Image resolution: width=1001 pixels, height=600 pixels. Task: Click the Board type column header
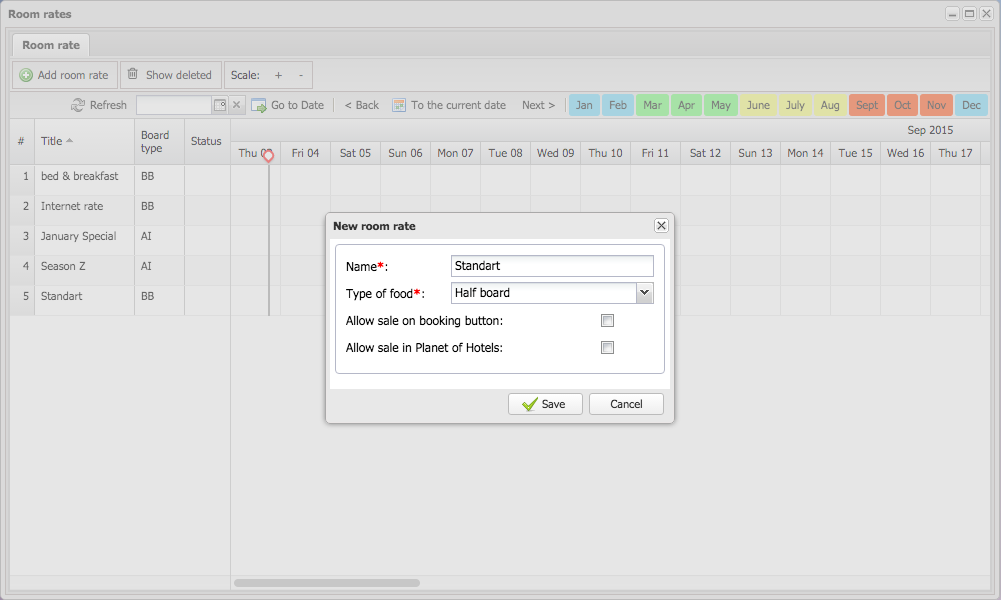pyautogui.click(x=160, y=142)
